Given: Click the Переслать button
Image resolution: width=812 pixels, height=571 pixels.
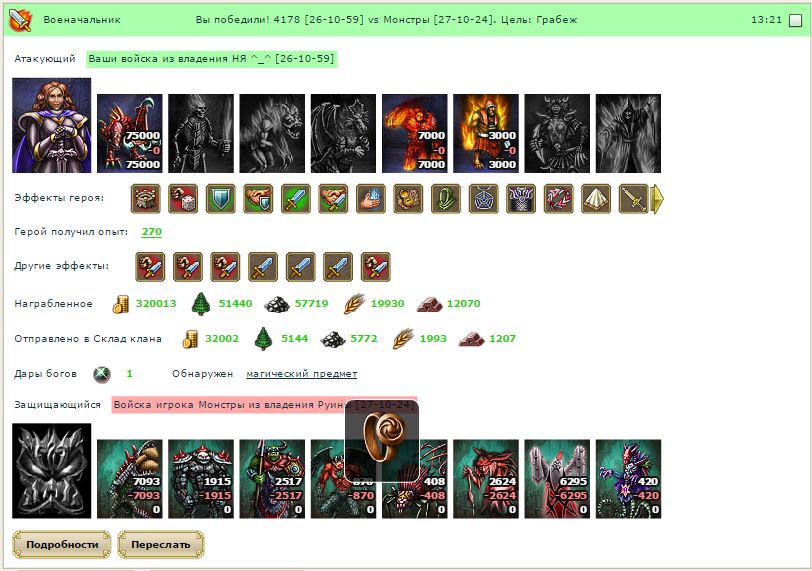Looking at the screenshot, I should [161, 545].
